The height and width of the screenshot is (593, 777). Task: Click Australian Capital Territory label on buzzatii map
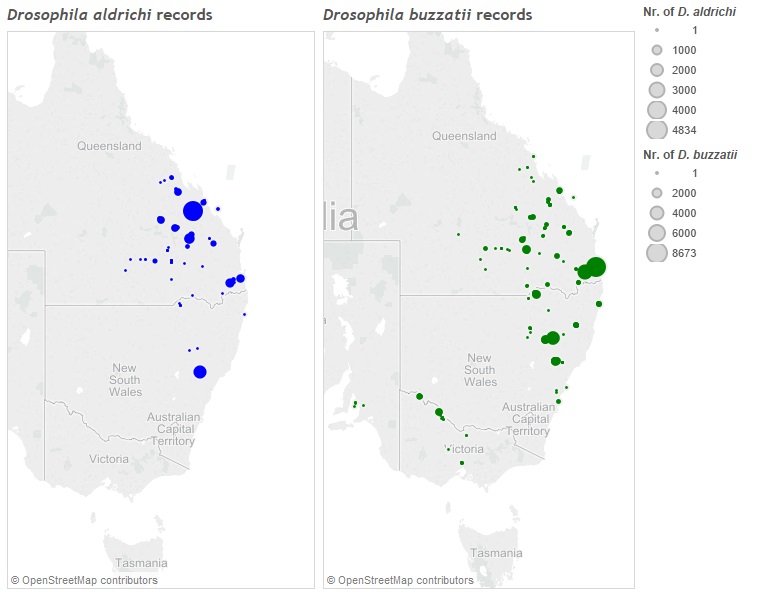(x=527, y=419)
